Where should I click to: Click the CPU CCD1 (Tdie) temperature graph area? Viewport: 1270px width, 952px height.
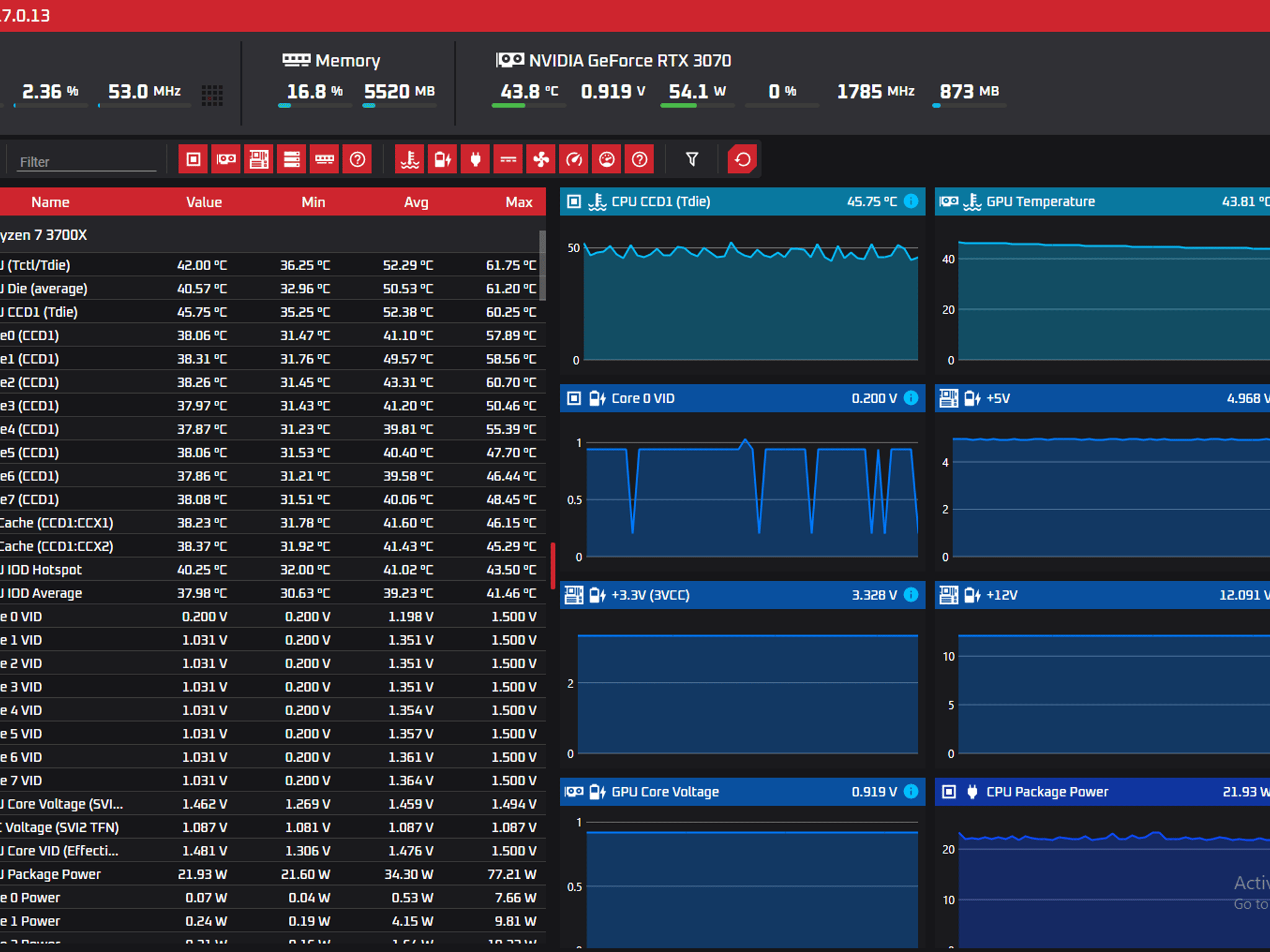tap(750, 301)
